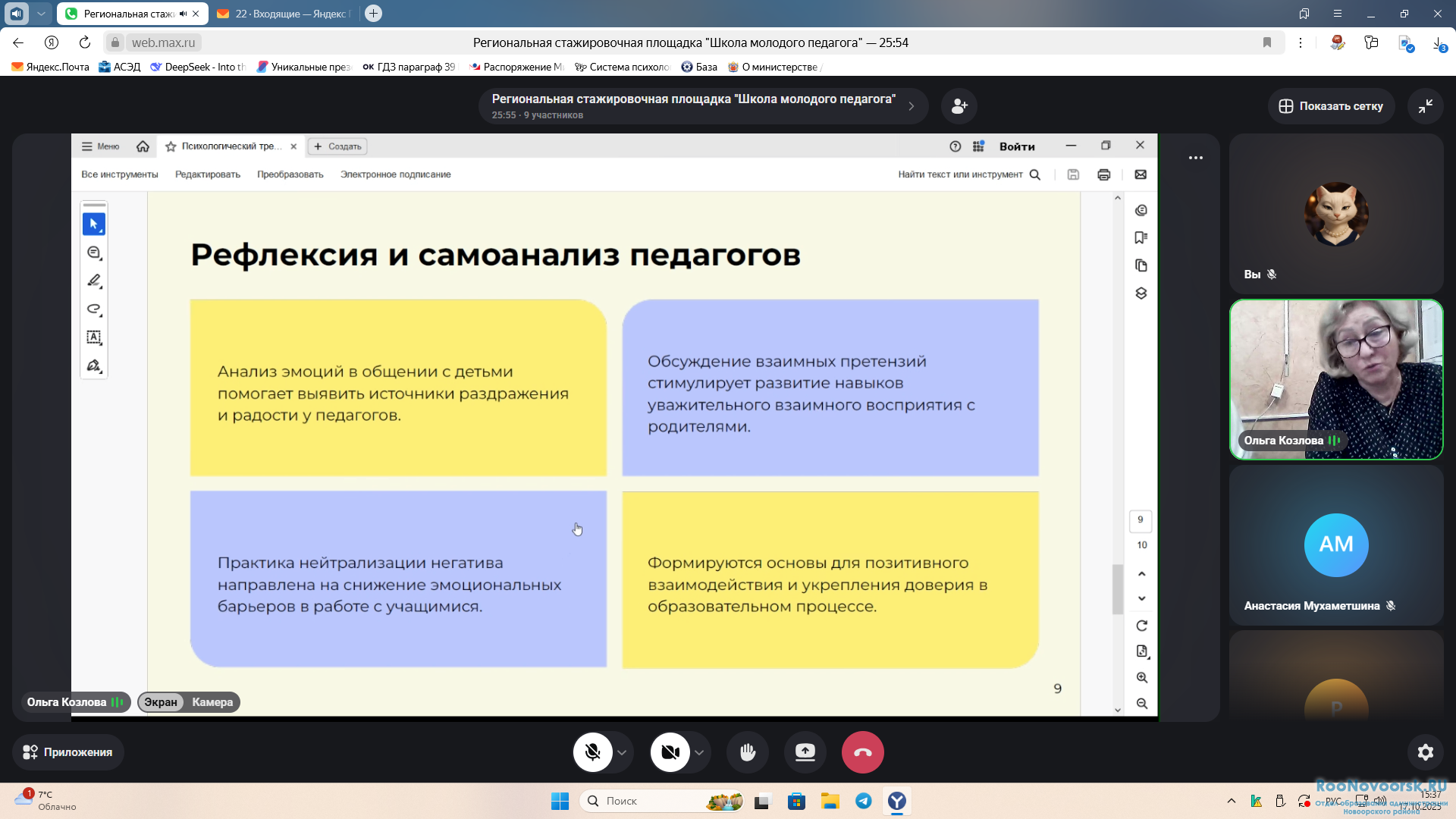1456x819 pixels.
Task: Click the Показать сетку button
Action: (1331, 106)
